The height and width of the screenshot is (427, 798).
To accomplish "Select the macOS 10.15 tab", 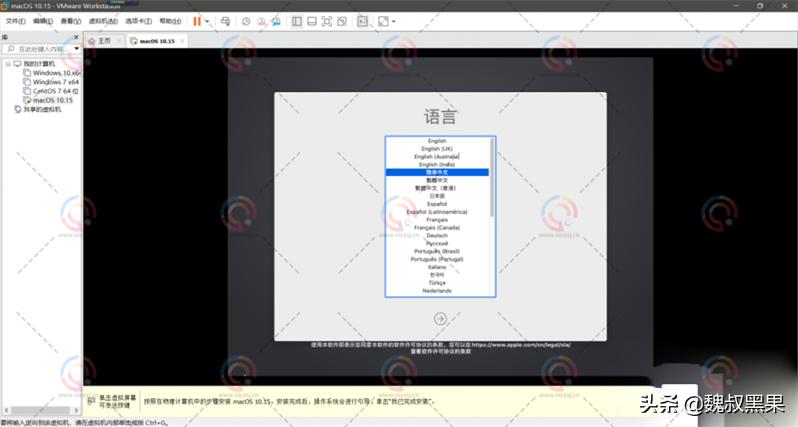I will (157, 41).
